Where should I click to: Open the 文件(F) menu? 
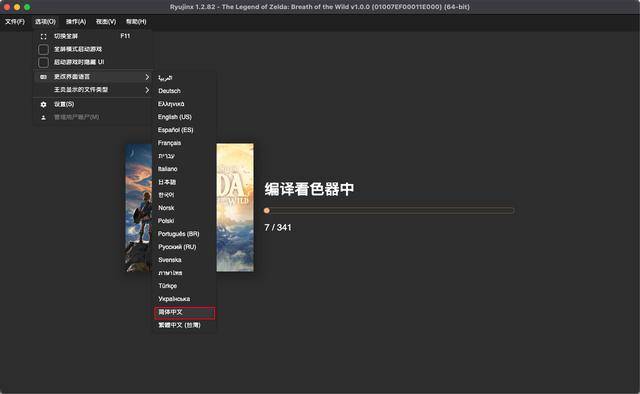(15, 22)
